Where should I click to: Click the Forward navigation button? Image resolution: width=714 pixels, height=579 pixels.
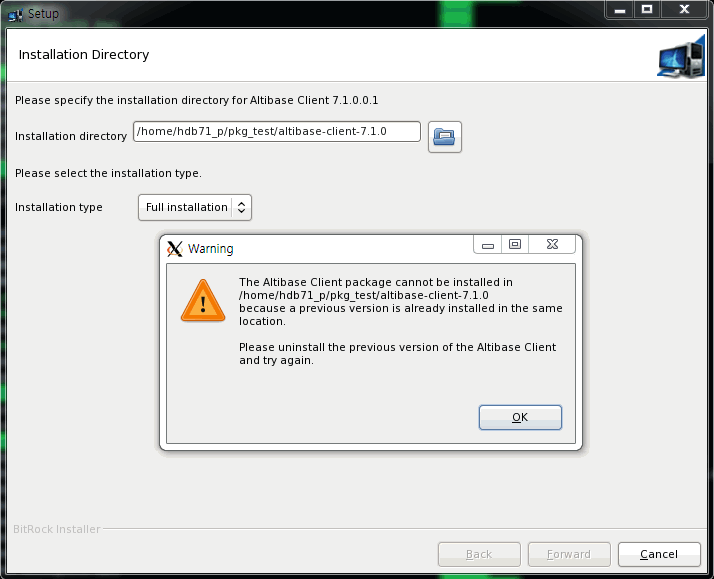(569, 554)
